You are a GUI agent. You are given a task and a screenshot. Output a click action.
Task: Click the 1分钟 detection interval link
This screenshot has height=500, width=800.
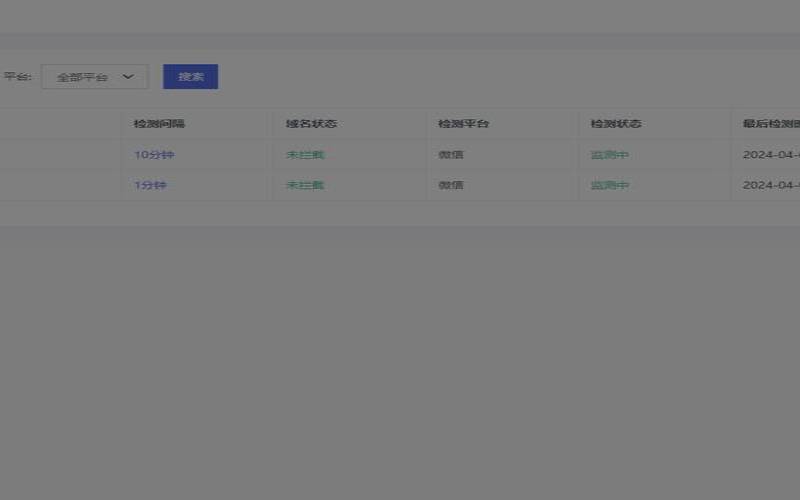click(151, 185)
